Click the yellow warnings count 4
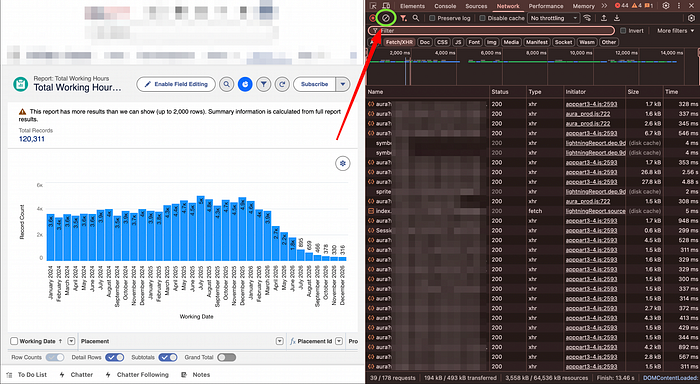This screenshot has height=384, width=700. [x=636, y=6]
